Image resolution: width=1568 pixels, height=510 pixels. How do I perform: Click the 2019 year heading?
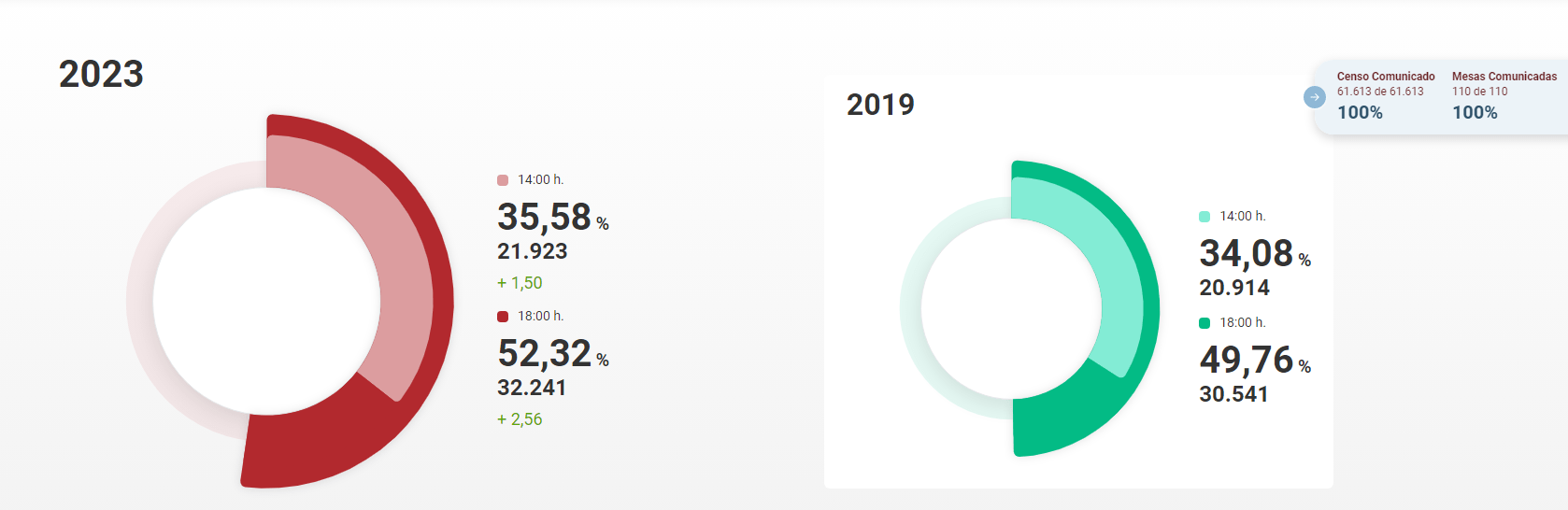tap(880, 105)
